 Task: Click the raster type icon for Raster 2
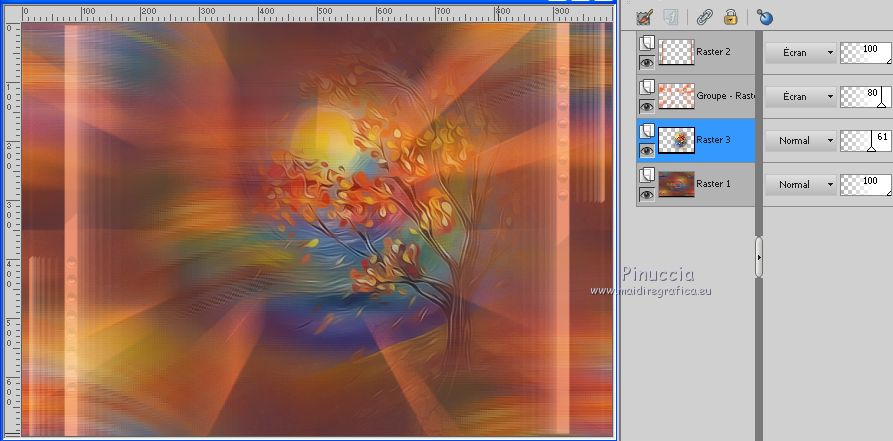pyautogui.click(x=646, y=43)
